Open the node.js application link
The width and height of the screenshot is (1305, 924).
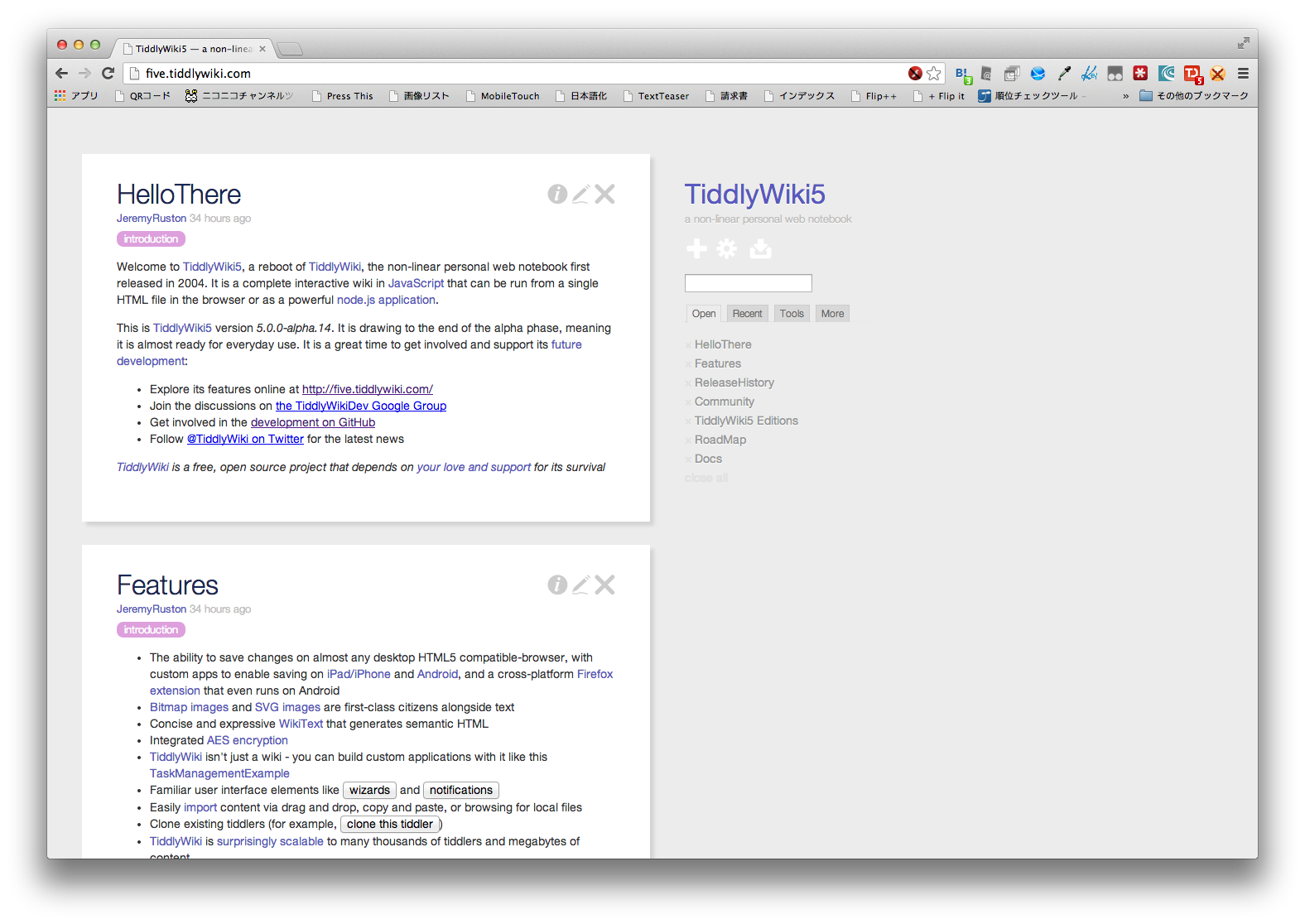pyautogui.click(x=386, y=300)
